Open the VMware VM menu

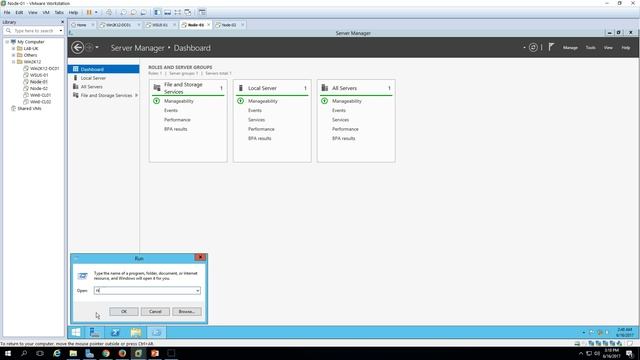(46, 12)
